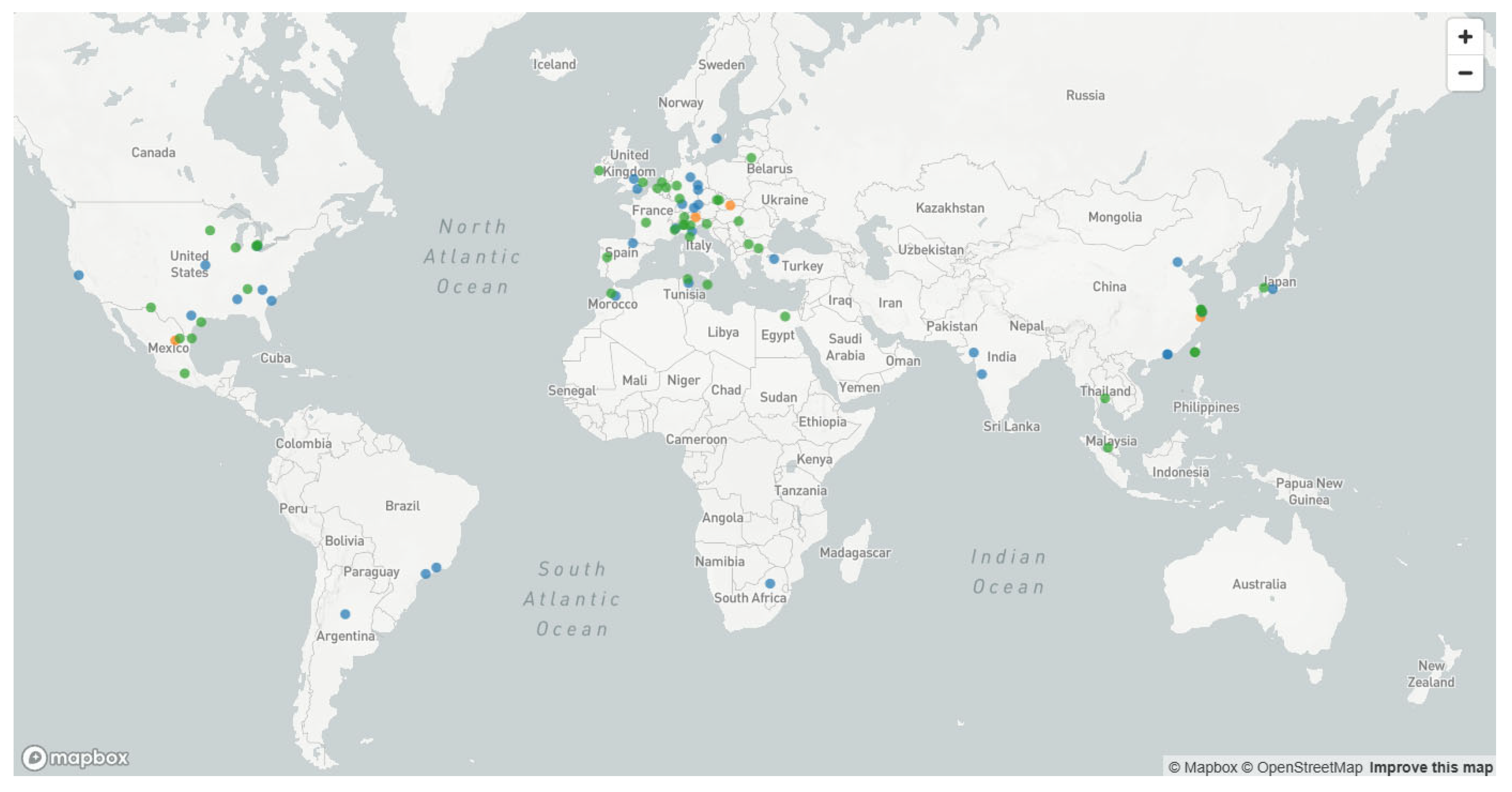Click the blue marker beside Turkey label
1512x792 pixels.
tap(774, 259)
